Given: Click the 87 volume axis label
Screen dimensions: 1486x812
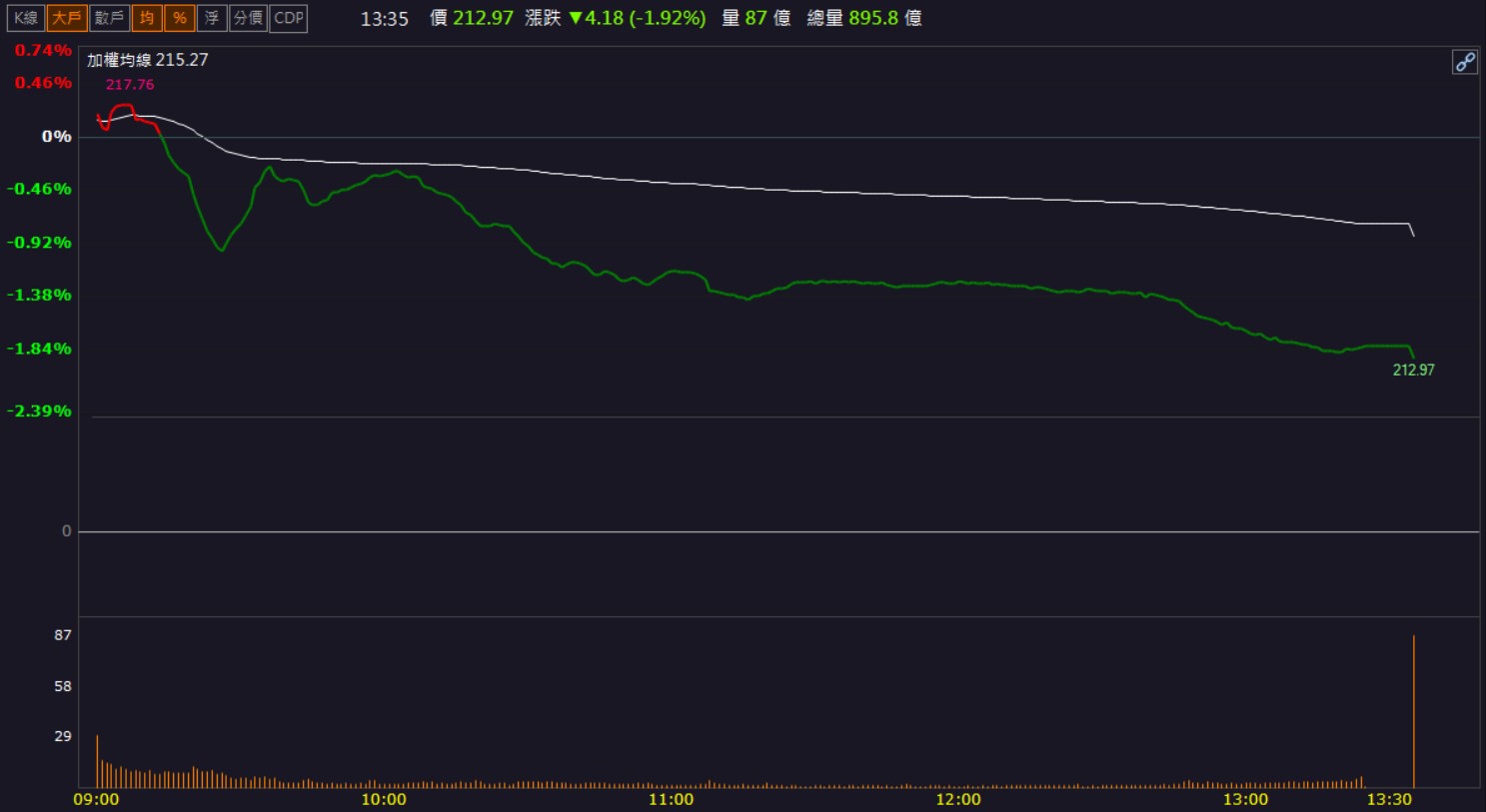Looking at the screenshot, I should [x=63, y=635].
